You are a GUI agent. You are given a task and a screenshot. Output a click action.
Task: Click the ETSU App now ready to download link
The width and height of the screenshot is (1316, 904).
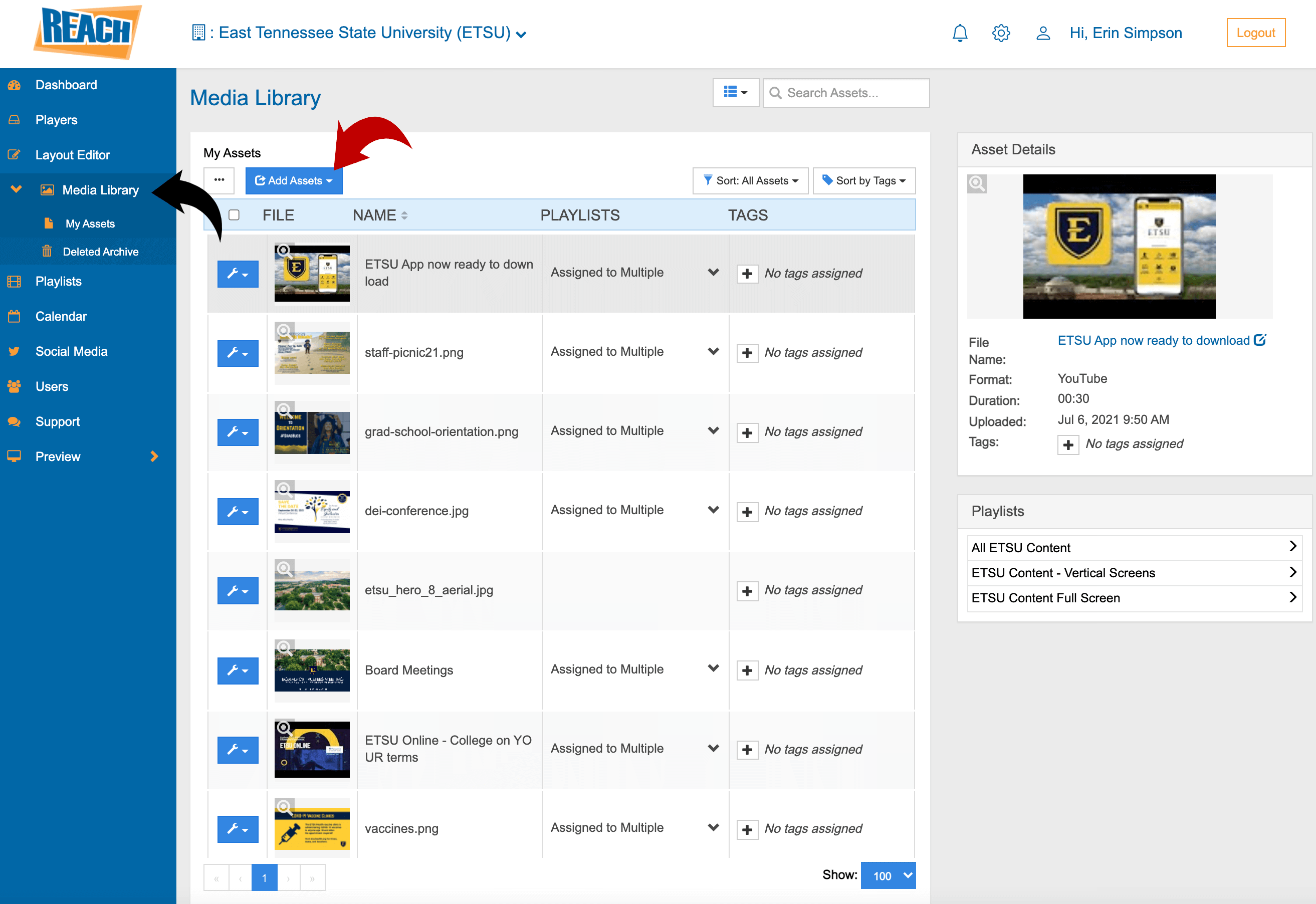[x=1154, y=339]
